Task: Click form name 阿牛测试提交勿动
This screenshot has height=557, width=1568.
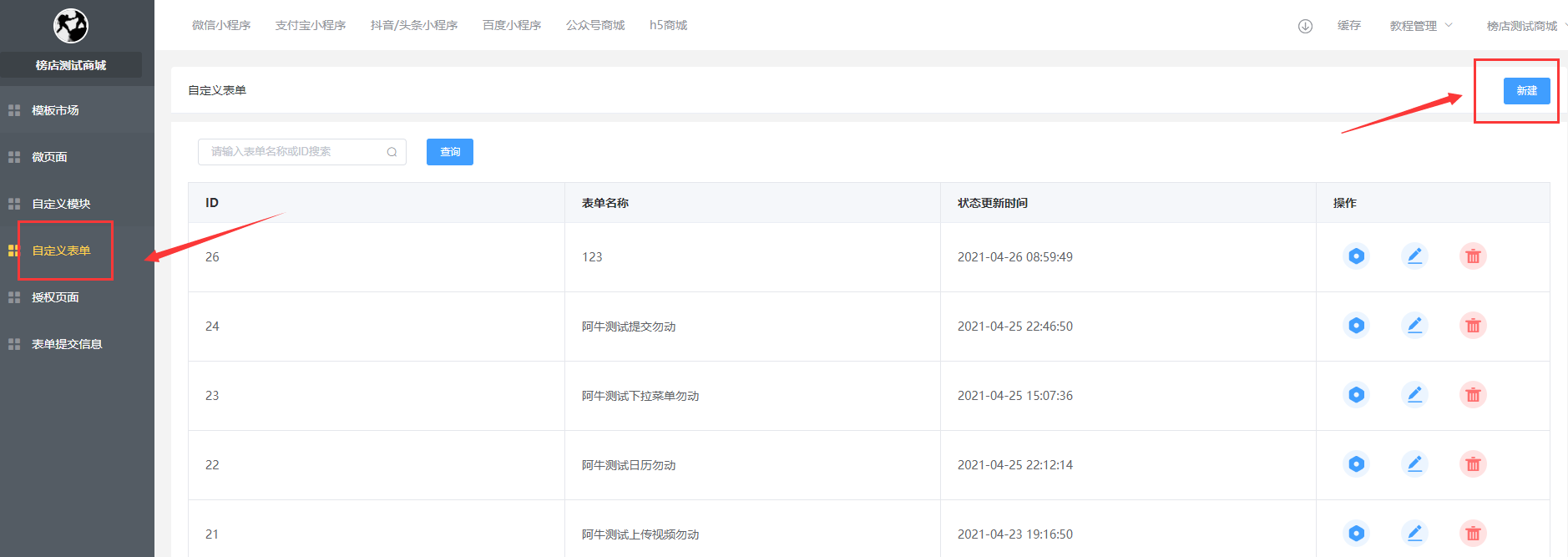Action: [x=629, y=327]
